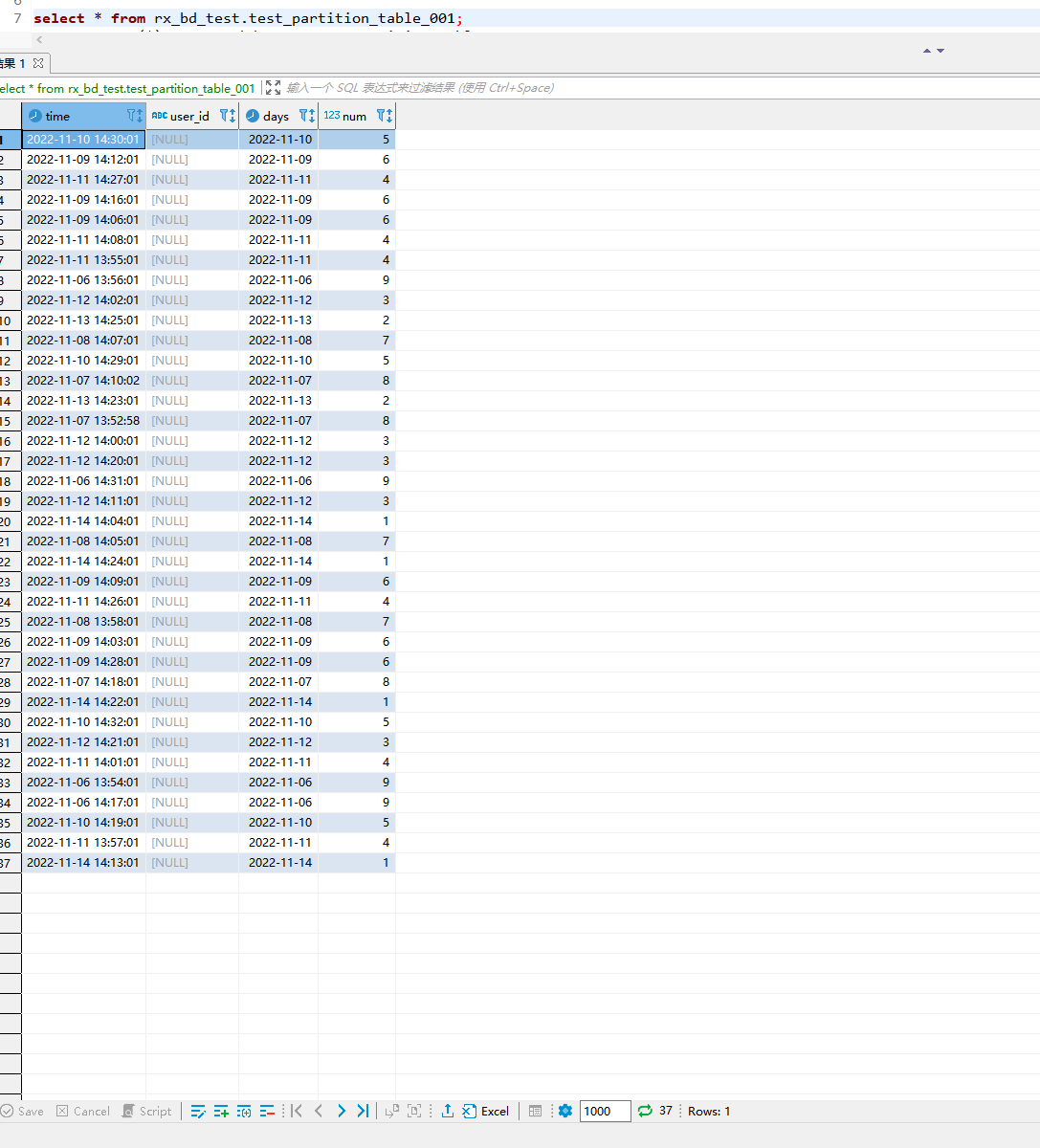Click the export data upload icon
Viewport: 1040px width, 1148px height.
click(x=447, y=1111)
